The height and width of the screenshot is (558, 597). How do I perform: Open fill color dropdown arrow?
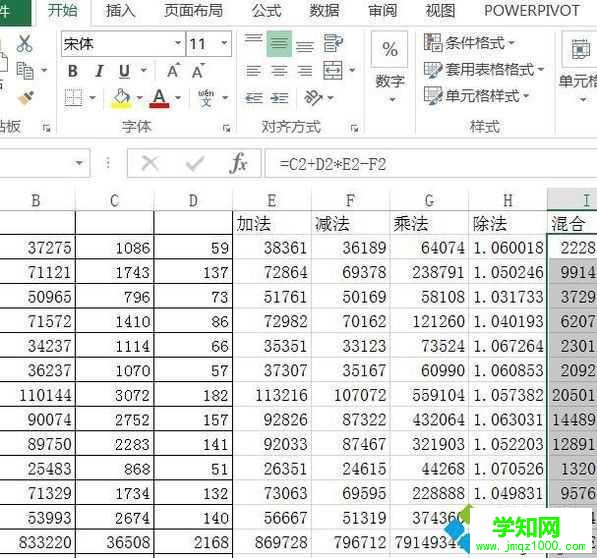tap(140, 98)
